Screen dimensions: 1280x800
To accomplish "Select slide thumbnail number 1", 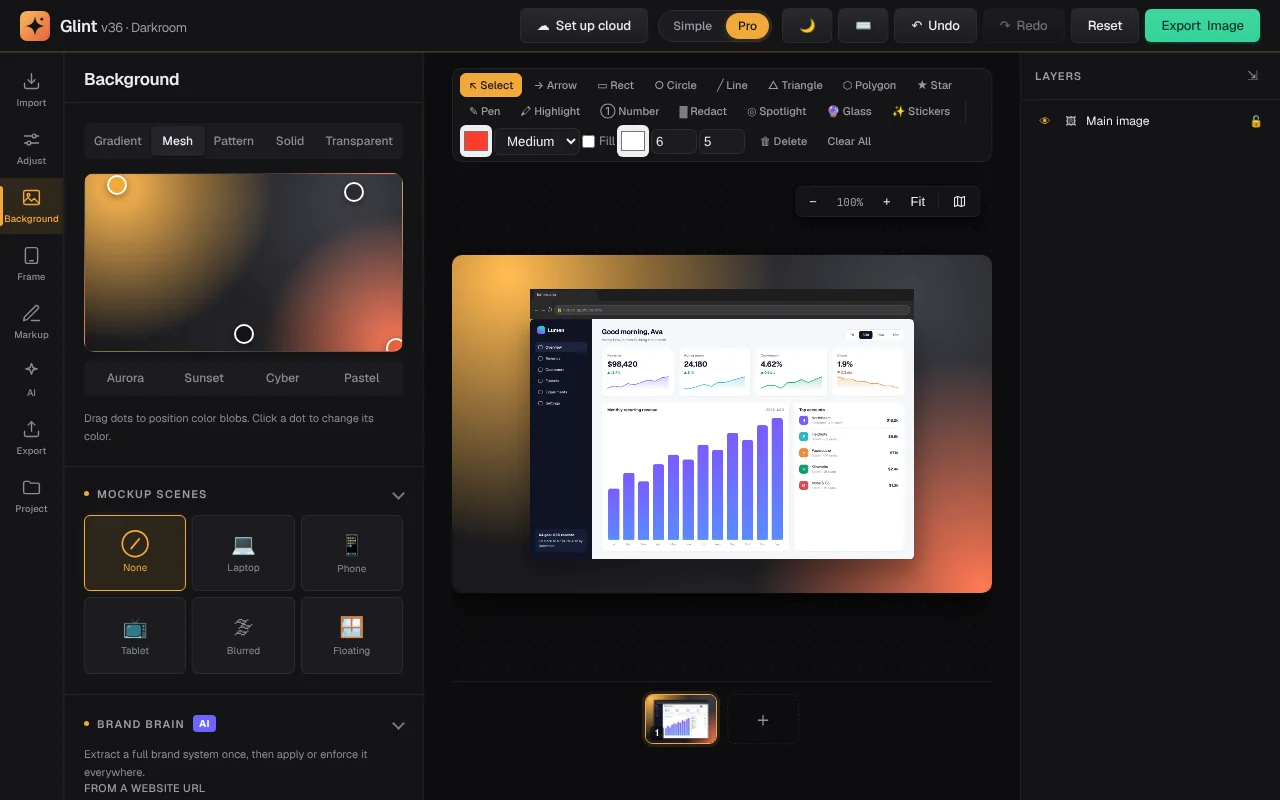I will 681,719.
